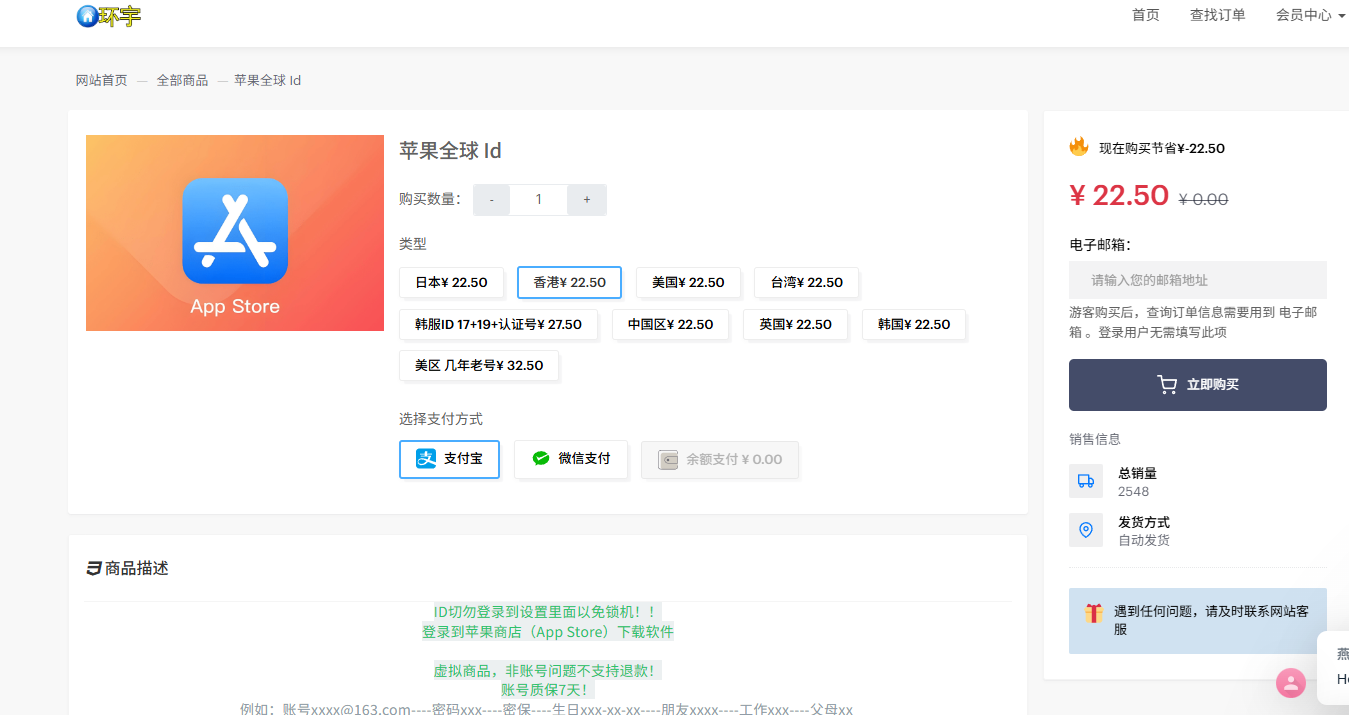Choose 支付宝 as payment method
This screenshot has height=715, width=1349.
coord(449,459)
